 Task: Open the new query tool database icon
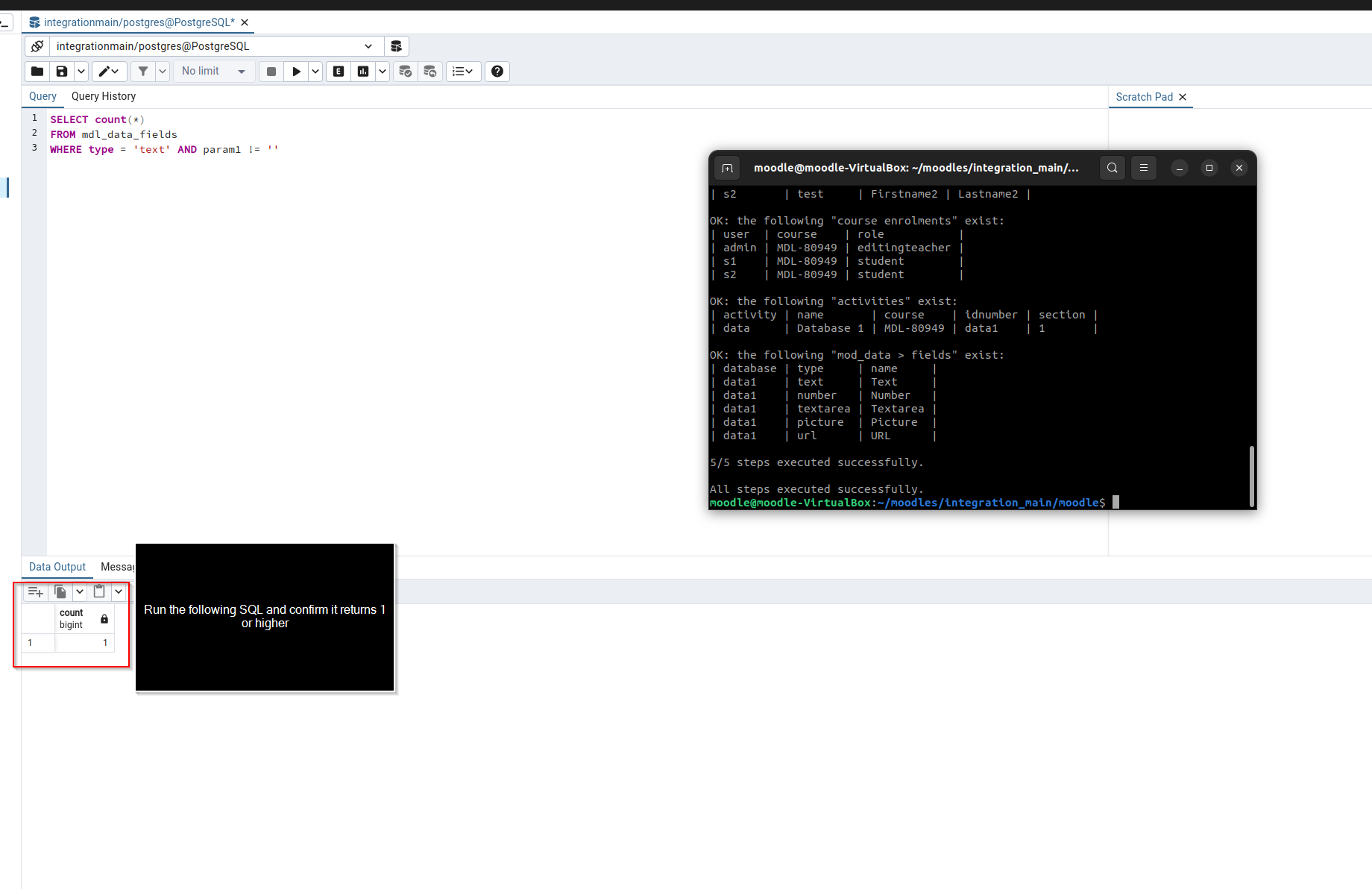pyautogui.click(x=397, y=46)
